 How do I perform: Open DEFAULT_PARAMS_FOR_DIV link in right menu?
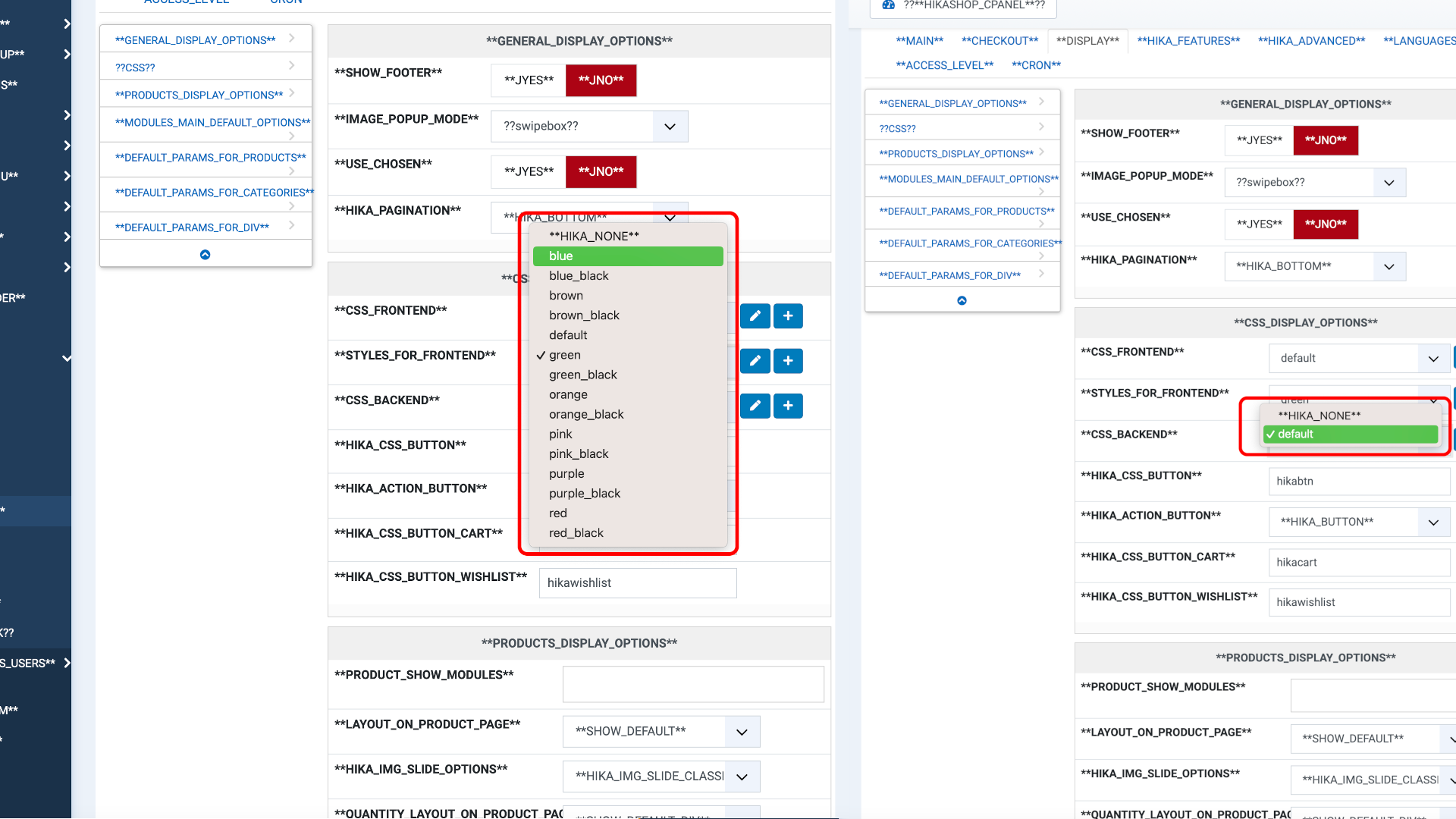pos(949,275)
